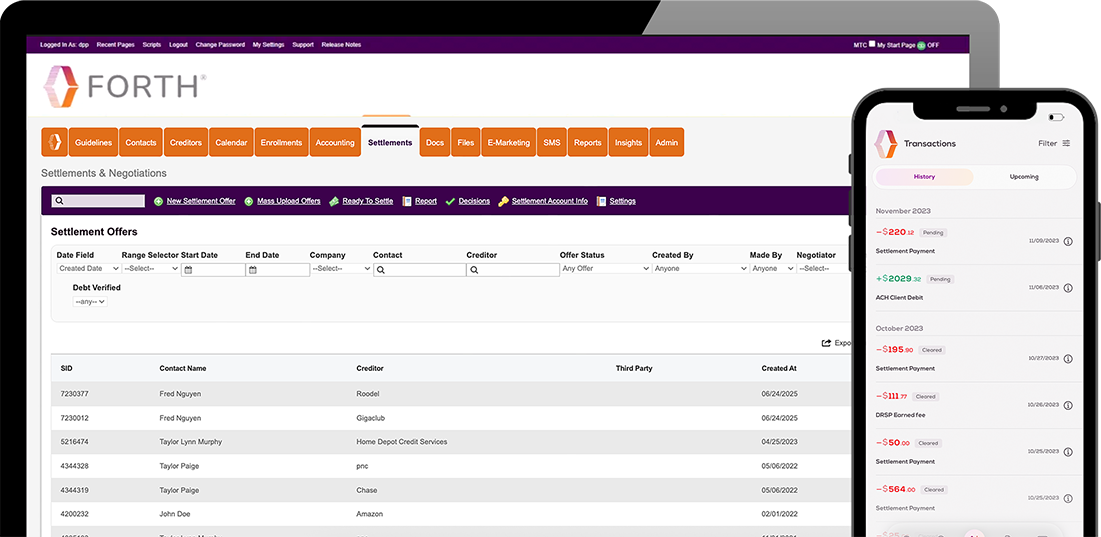Open the Range Selector dropdown
This screenshot has width=1101, height=537.
point(151,269)
